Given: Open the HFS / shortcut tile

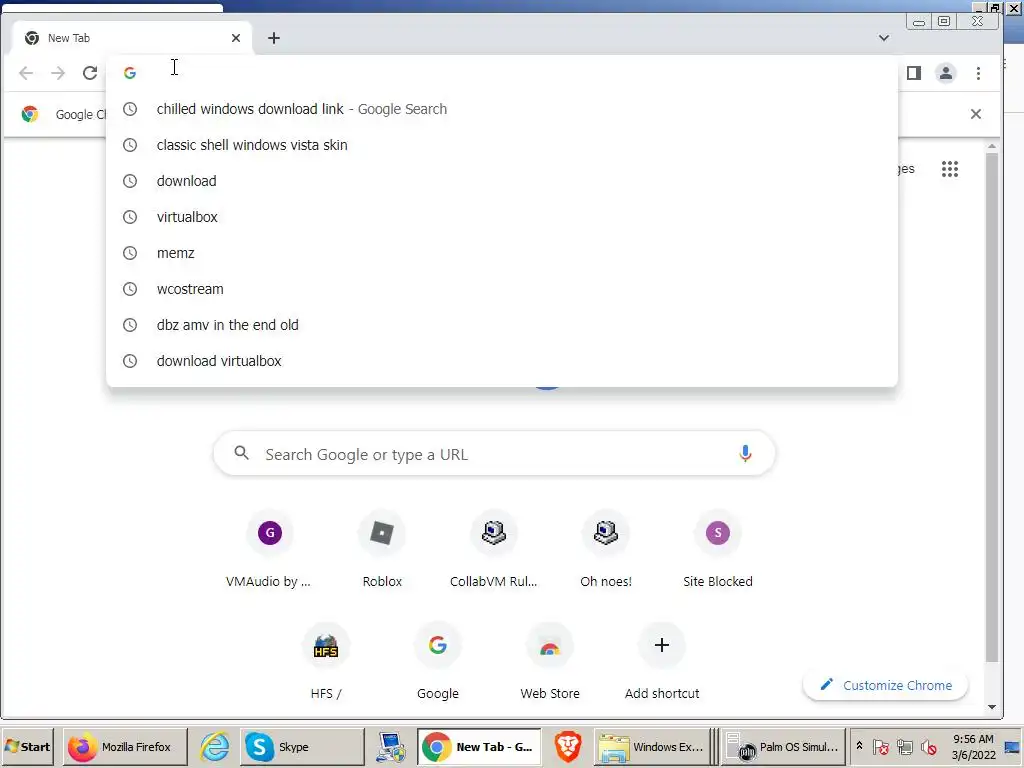Looking at the screenshot, I should click(x=326, y=663).
